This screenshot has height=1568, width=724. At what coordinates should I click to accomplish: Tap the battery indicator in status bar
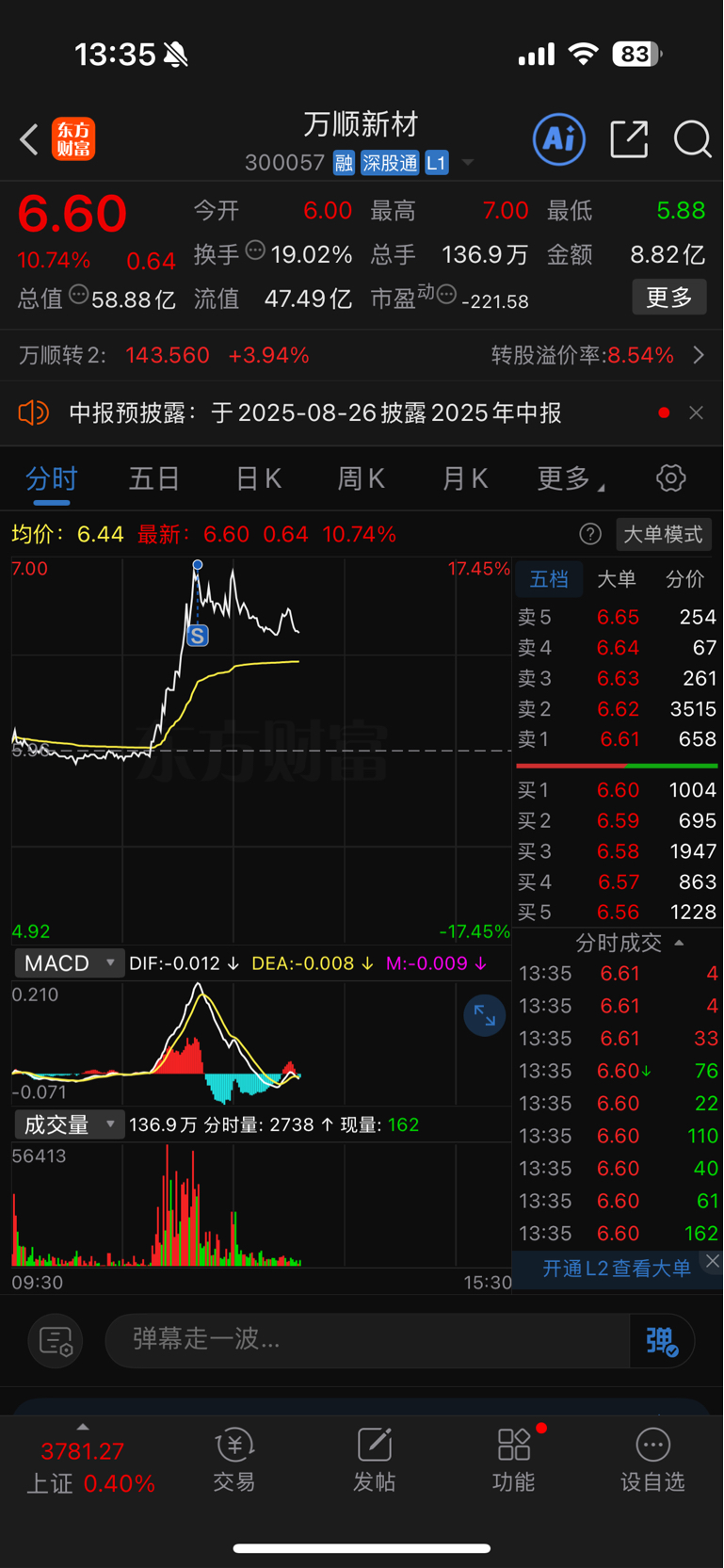pyautogui.click(x=636, y=55)
